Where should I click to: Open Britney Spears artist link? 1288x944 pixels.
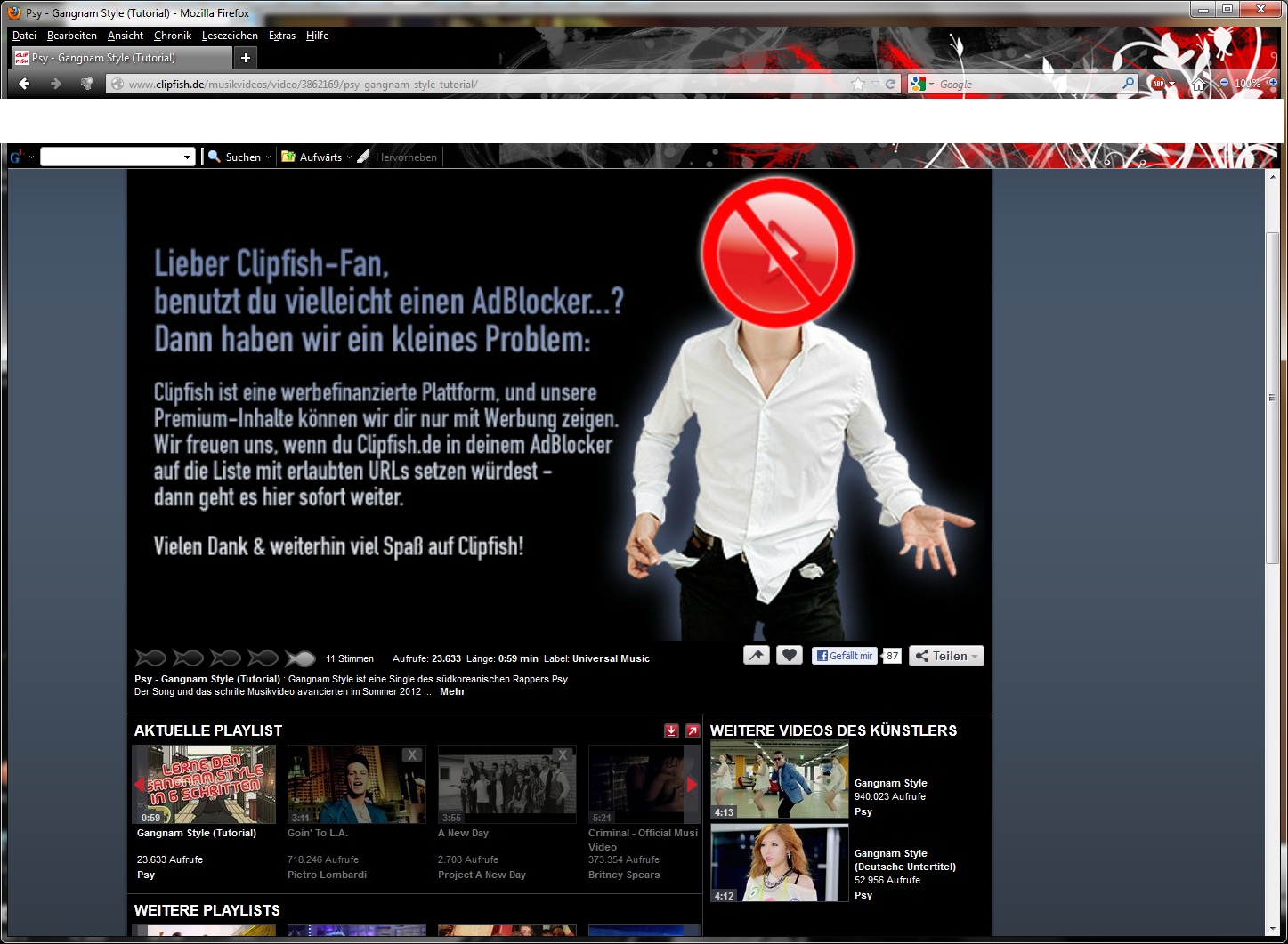pyautogui.click(x=624, y=875)
